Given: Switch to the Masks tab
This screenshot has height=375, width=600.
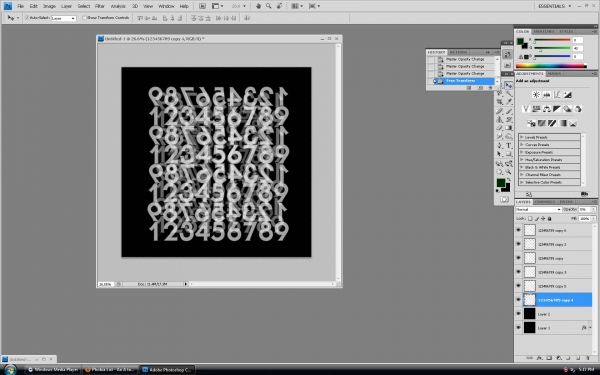Looking at the screenshot, I should 554,73.
